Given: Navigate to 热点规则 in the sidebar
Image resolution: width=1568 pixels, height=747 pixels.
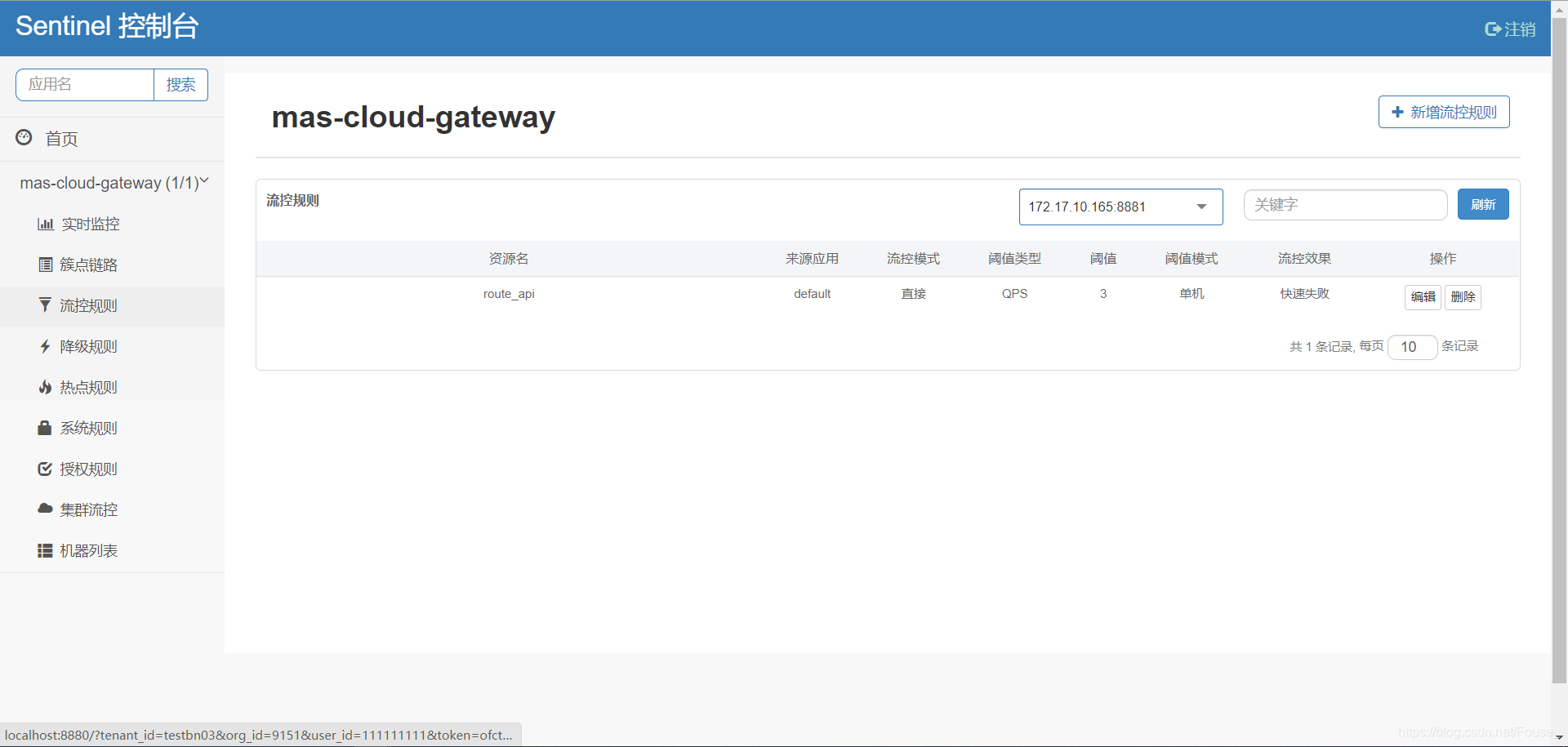Looking at the screenshot, I should point(112,387).
